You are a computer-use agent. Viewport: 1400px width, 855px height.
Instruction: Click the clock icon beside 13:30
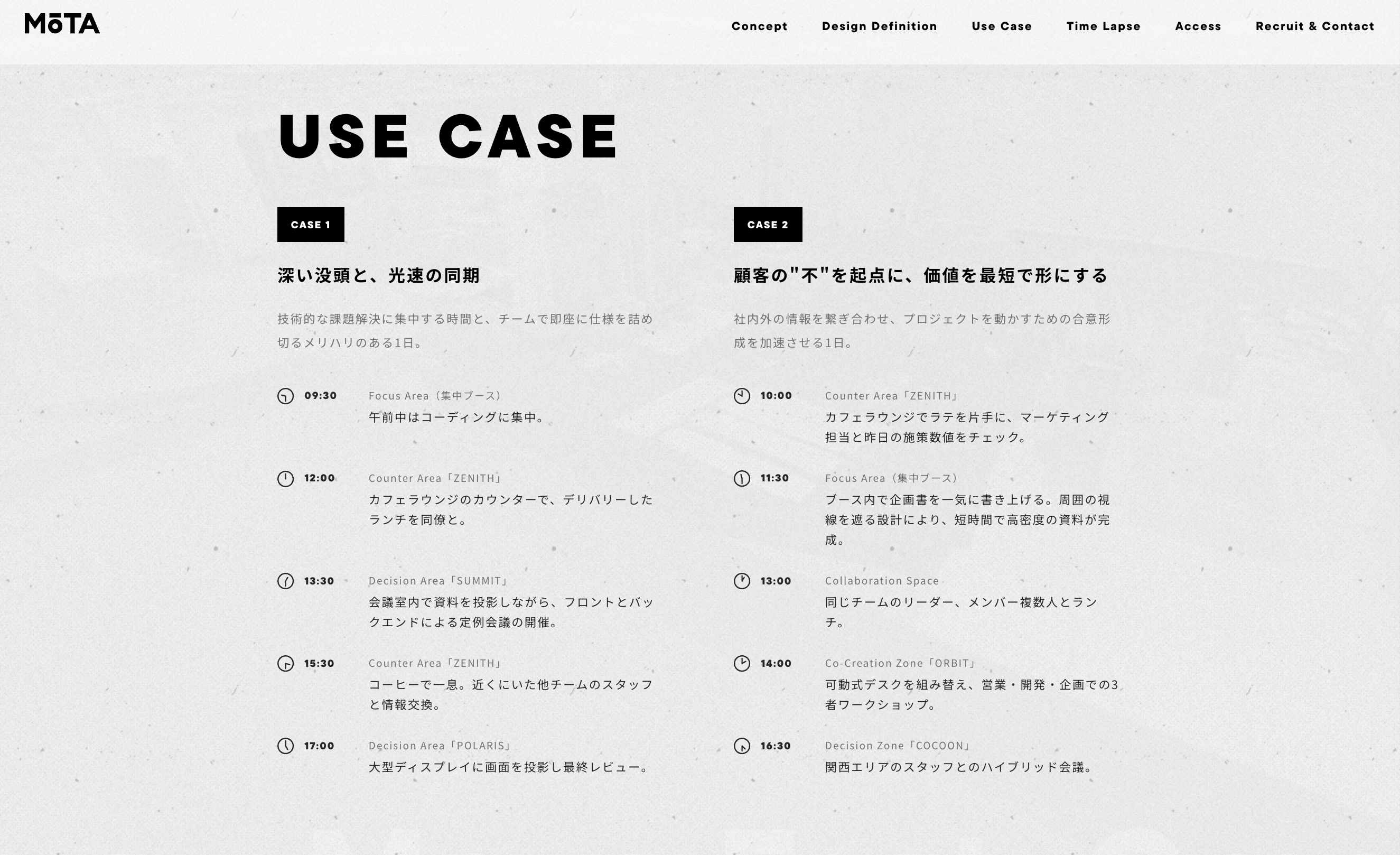pyautogui.click(x=285, y=581)
